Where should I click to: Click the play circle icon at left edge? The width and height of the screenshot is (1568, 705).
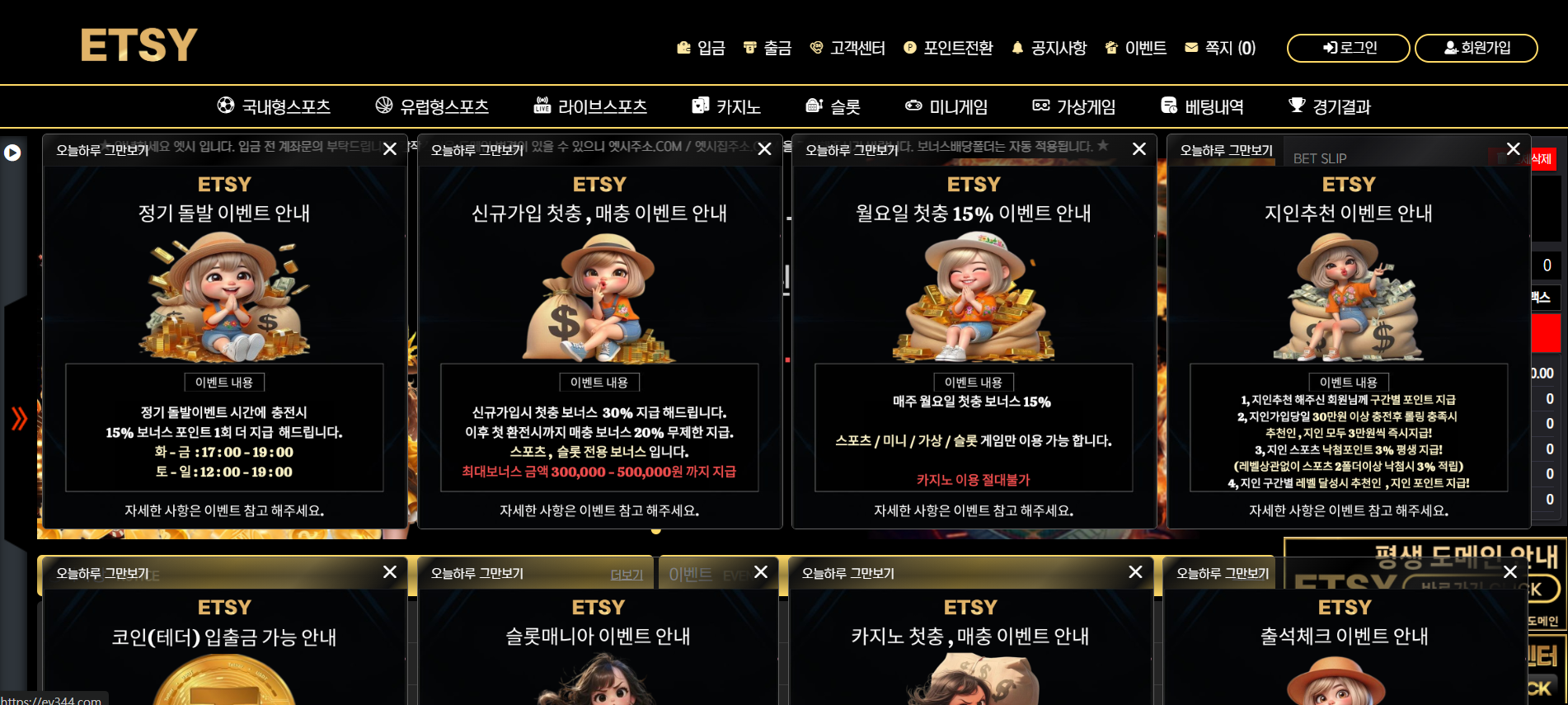pyautogui.click(x=12, y=153)
